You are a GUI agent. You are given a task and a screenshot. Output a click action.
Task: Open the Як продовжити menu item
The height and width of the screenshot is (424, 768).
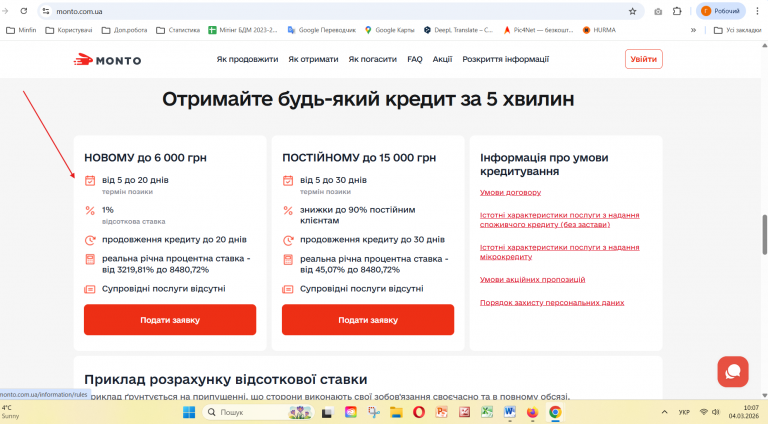click(247, 59)
